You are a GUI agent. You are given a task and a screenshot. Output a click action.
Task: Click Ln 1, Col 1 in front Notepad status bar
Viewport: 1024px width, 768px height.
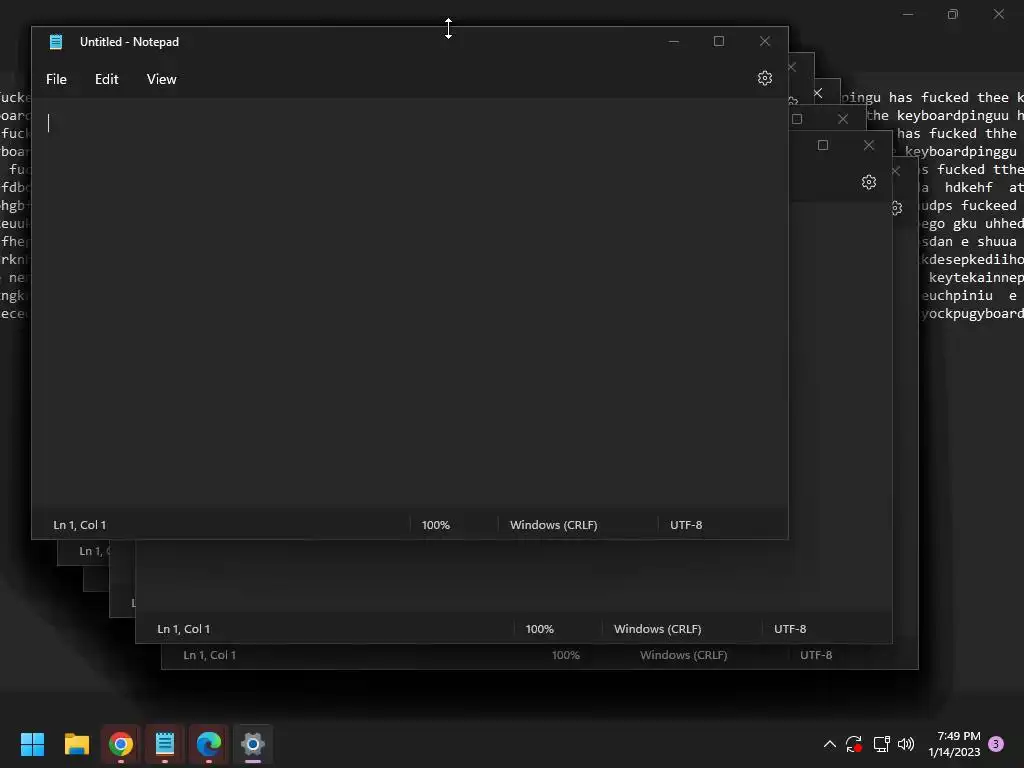click(80, 525)
